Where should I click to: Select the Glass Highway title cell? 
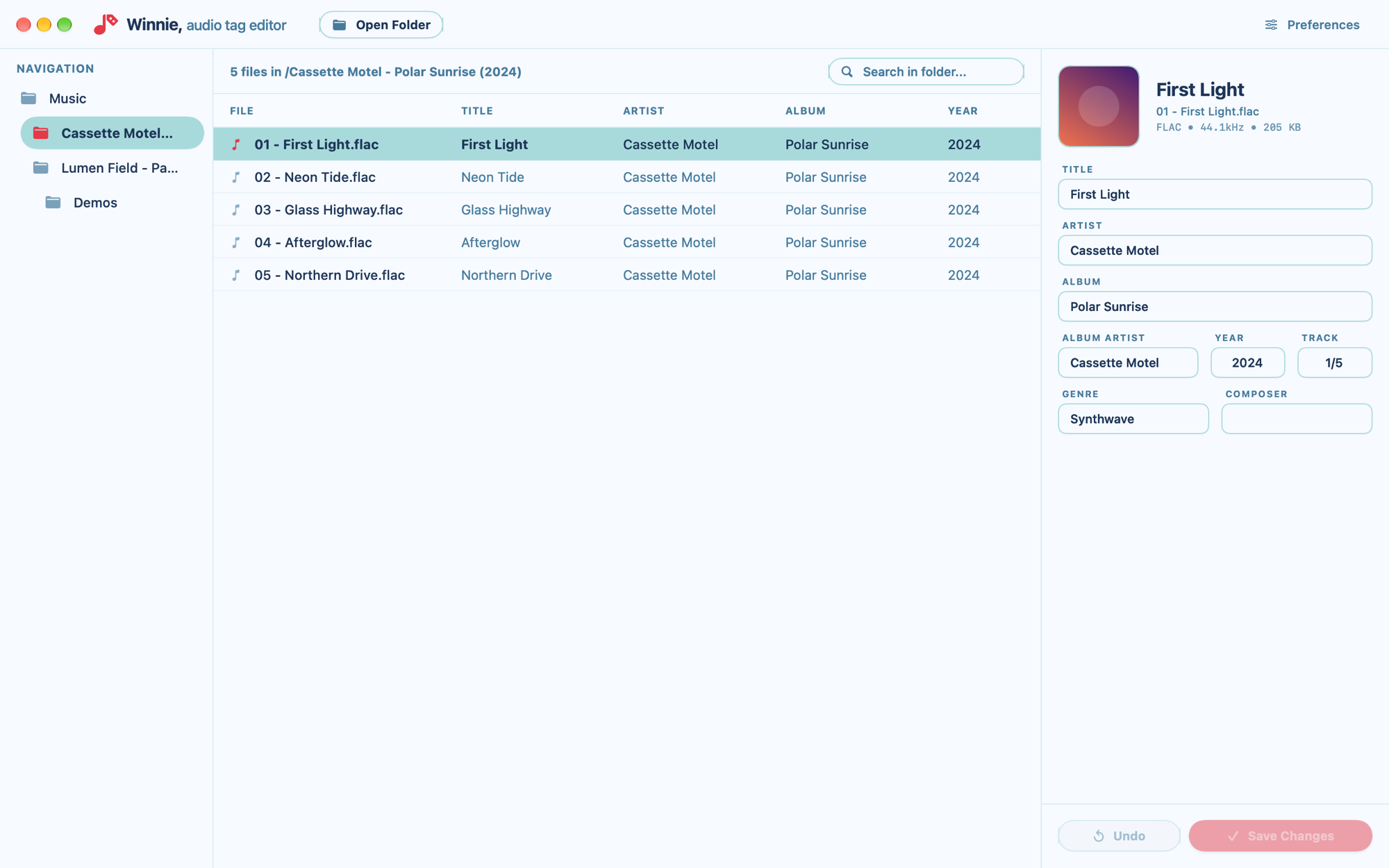point(506,210)
